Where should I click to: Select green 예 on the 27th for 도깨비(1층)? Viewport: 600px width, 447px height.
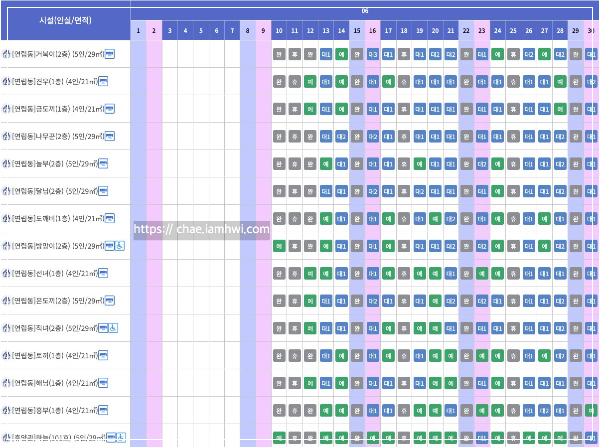tap(544, 219)
